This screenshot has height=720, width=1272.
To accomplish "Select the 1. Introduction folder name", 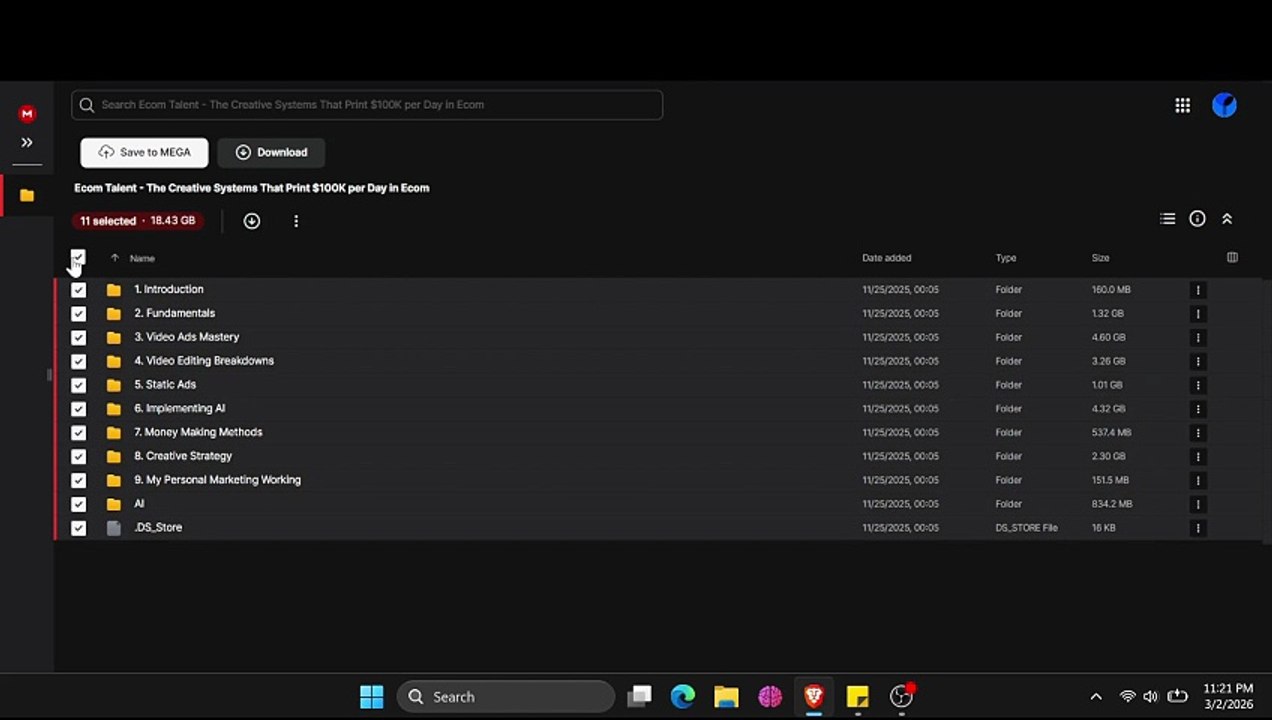I will [169, 289].
